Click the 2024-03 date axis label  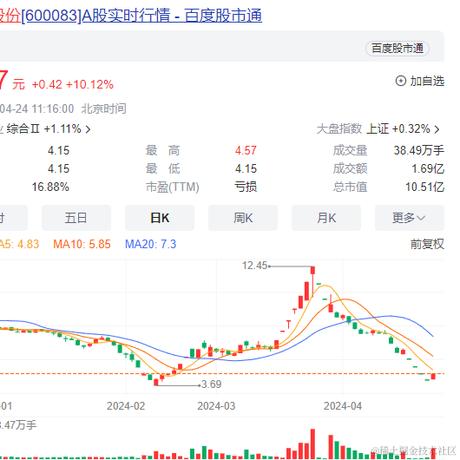click(216, 406)
